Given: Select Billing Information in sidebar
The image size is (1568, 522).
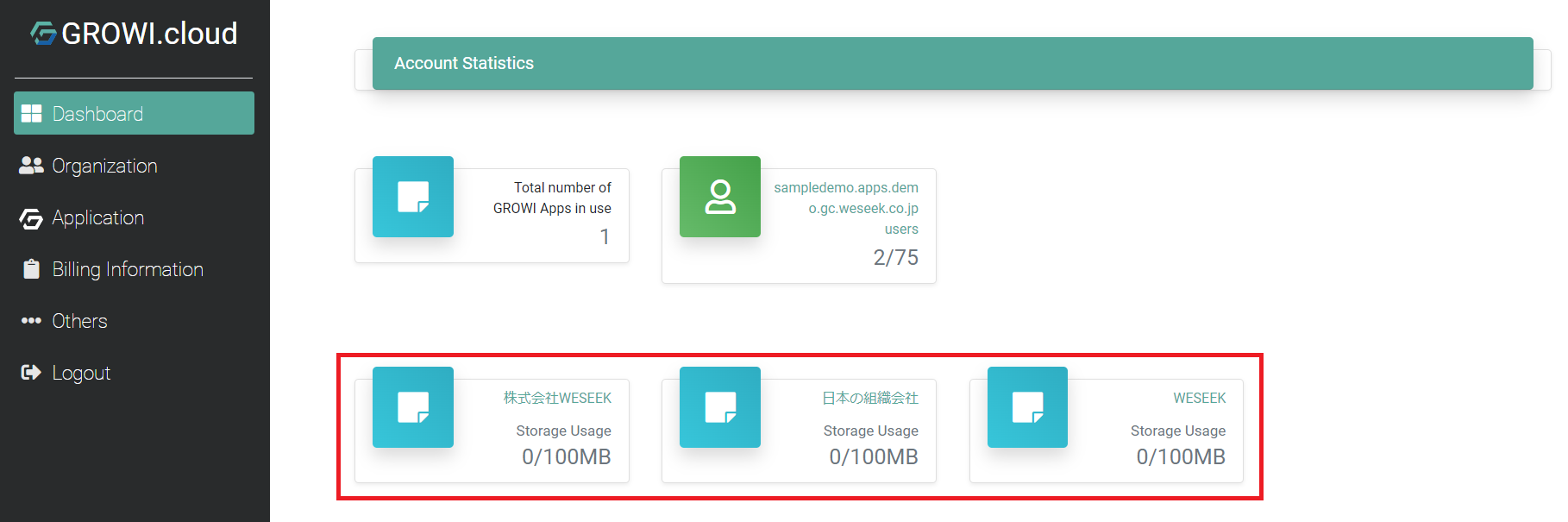Looking at the screenshot, I should pyautogui.click(x=128, y=269).
